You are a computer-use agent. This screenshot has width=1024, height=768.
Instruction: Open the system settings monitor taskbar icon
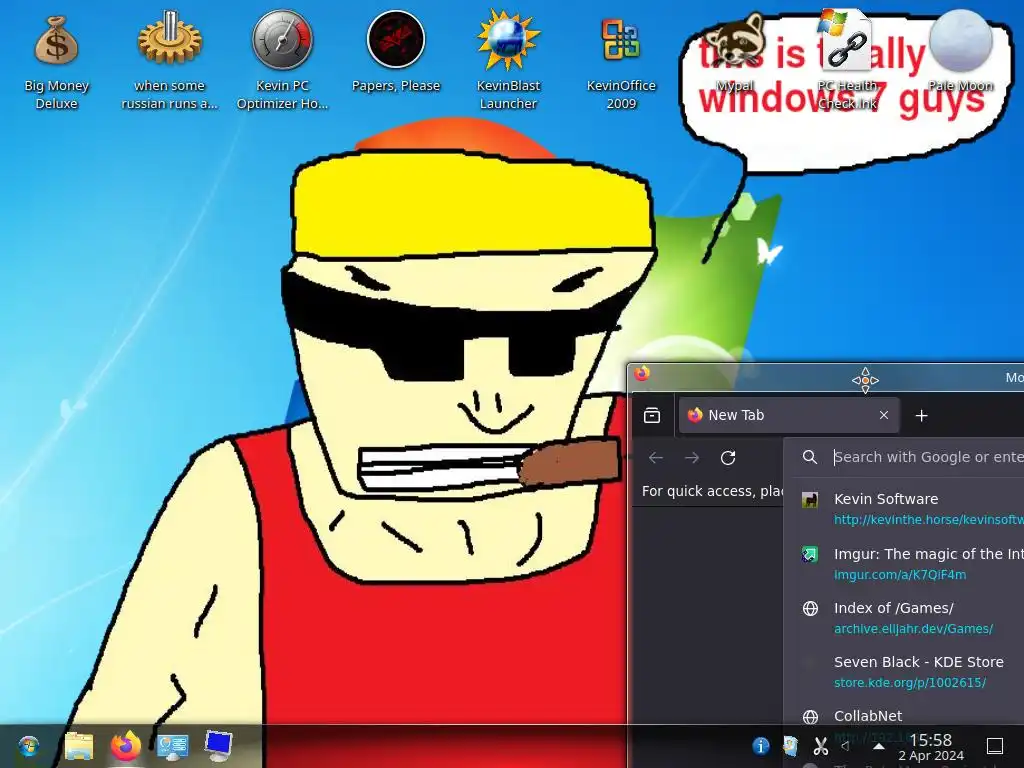[x=172, y=746]
